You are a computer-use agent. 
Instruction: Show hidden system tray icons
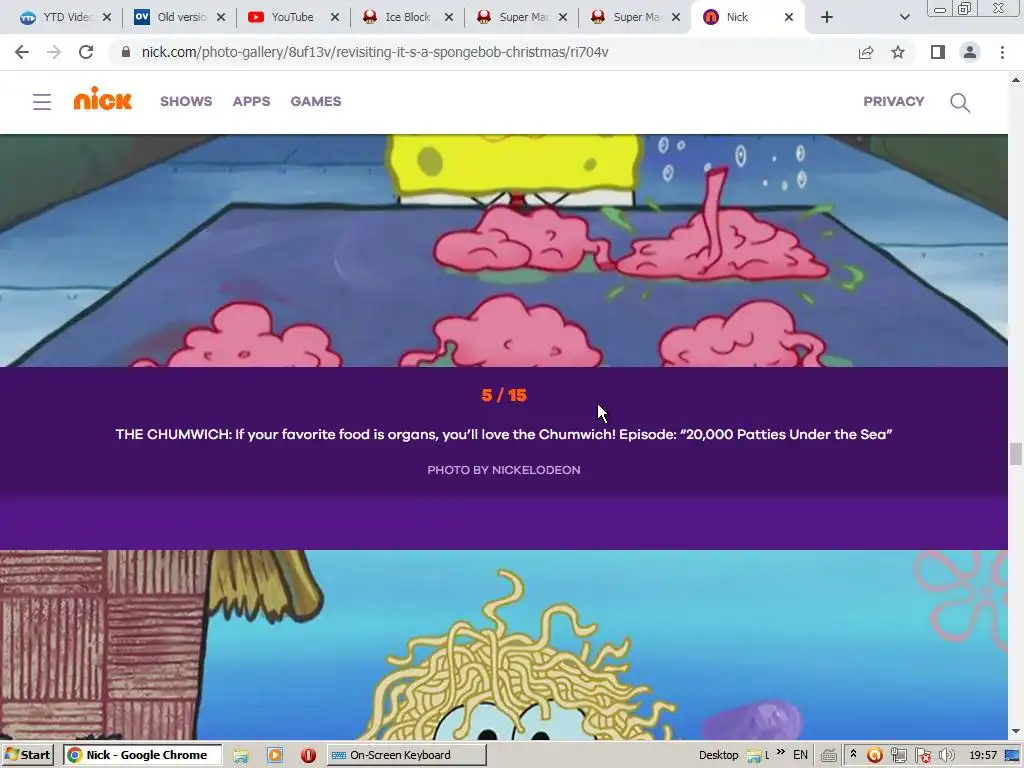point(853,754)
